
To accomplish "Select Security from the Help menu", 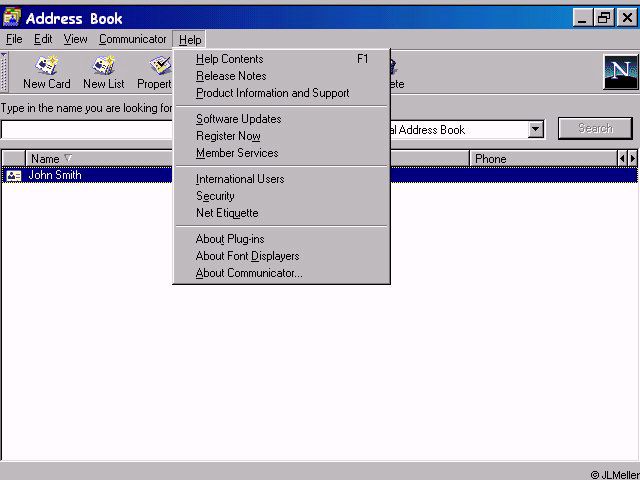I will 282,196.
